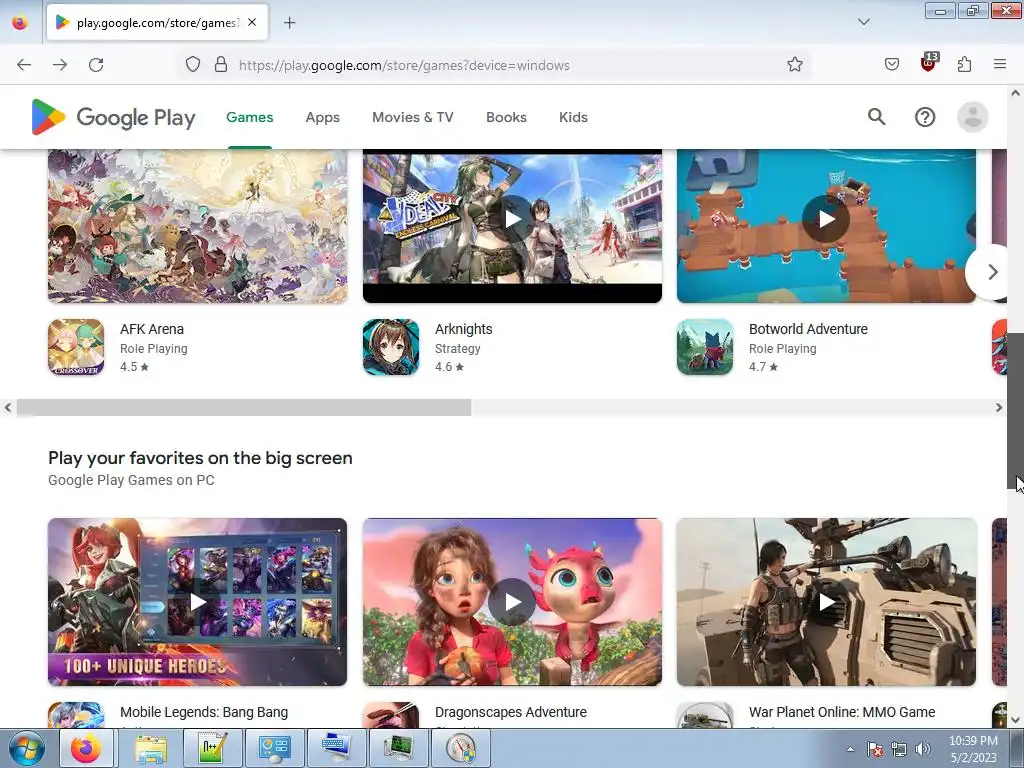Open Mobile Legends: Bang Bang title link
Image resolution: width=1024 pixels, height=768 pixels.
pos(204,712)
